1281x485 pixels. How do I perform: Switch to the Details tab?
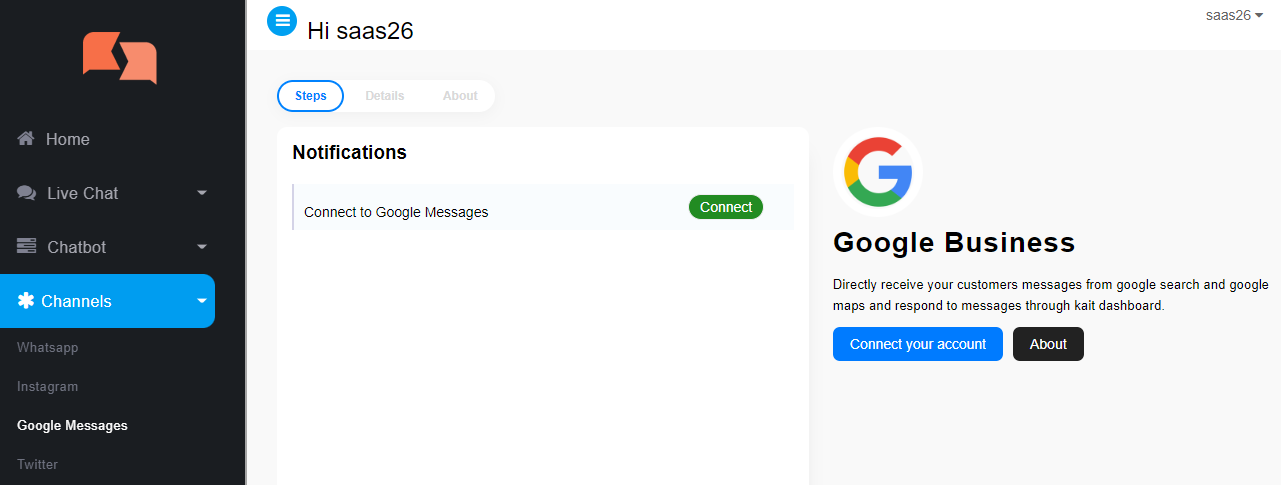point(385,96)
